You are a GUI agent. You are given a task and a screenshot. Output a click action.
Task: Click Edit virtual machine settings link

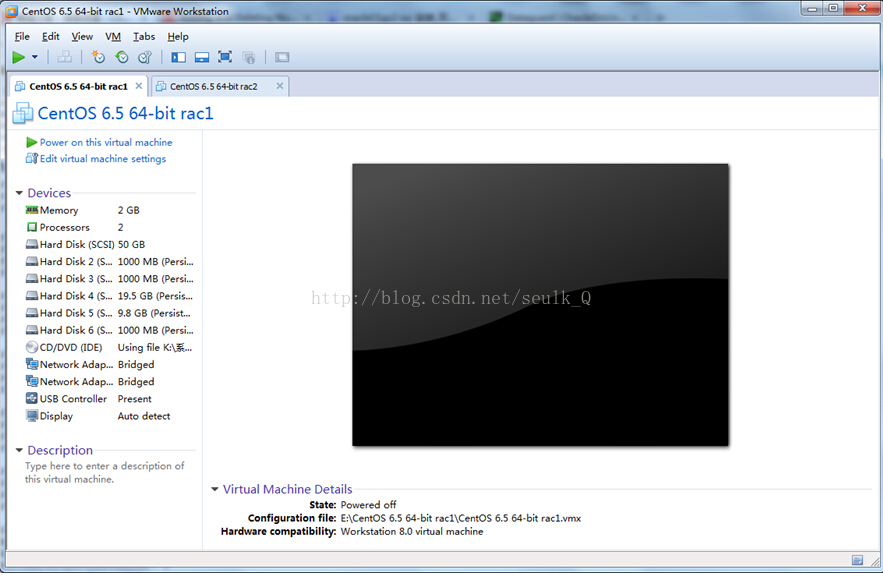[x=102, y=159]
